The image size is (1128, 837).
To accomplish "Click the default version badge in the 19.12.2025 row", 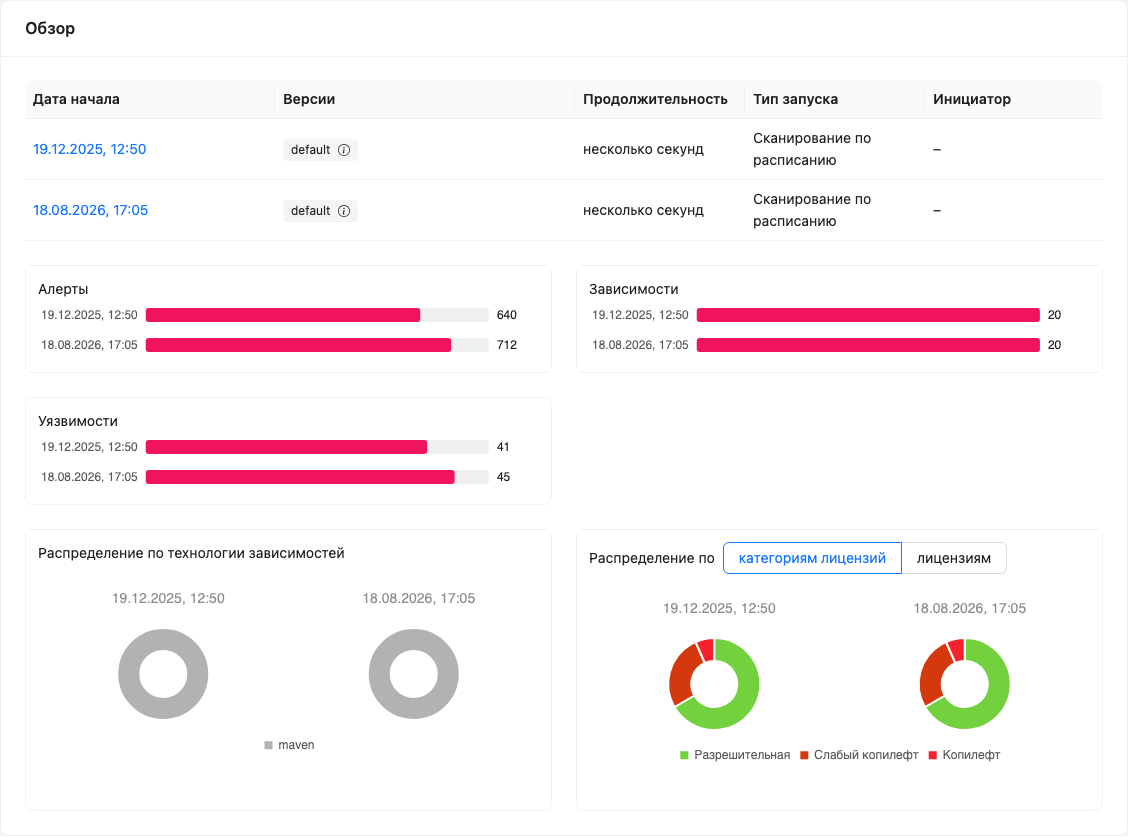I will (320, 150).
